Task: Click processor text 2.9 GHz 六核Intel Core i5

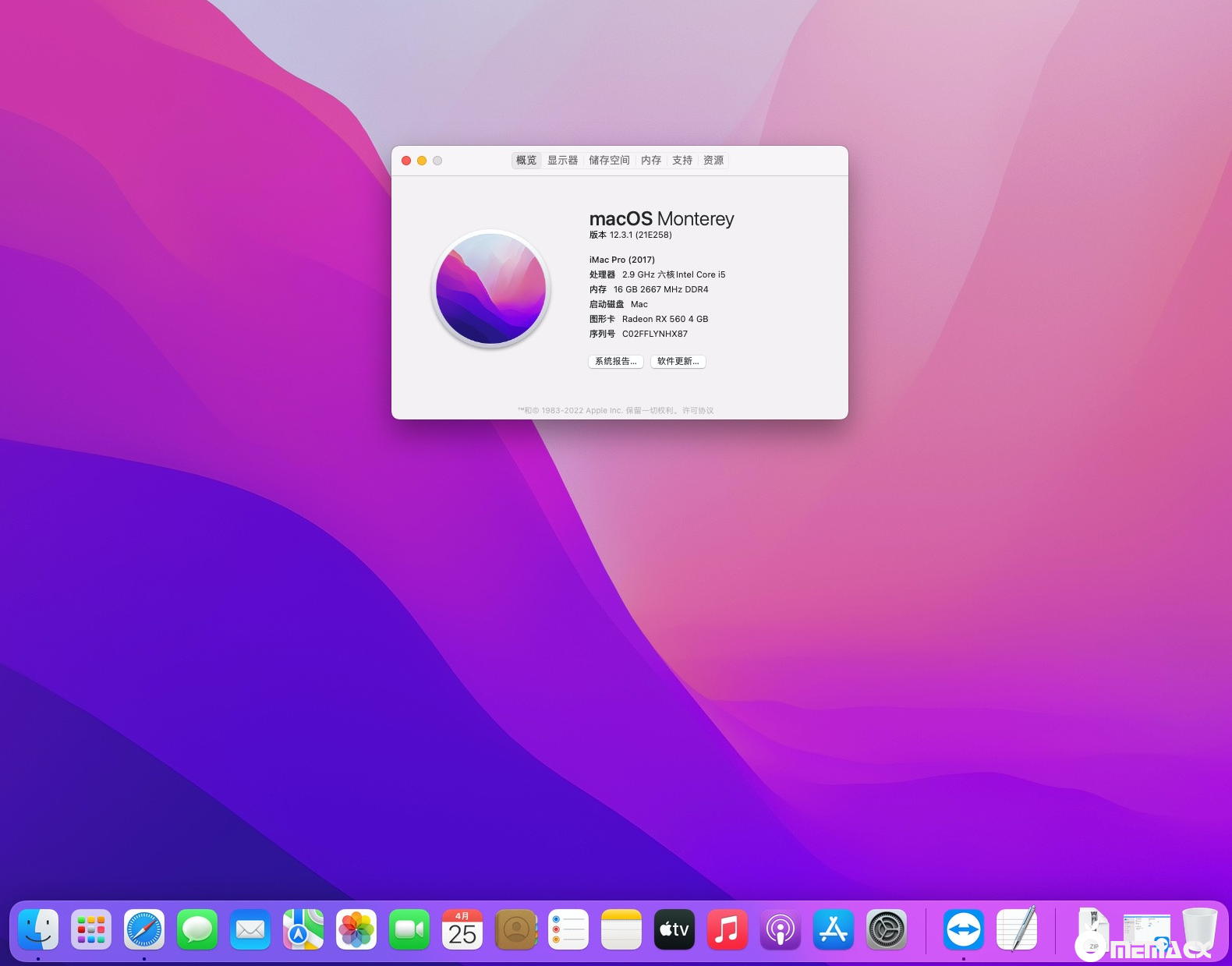Action: coord(674,274)
